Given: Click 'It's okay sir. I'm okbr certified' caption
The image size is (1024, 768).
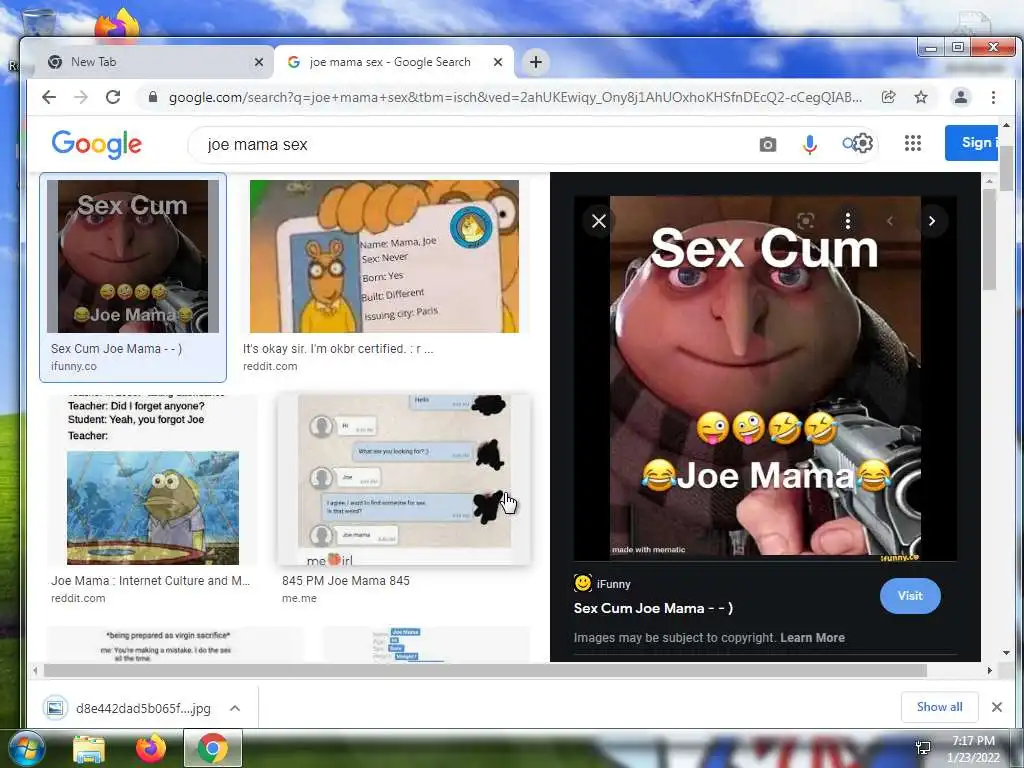Looking at the screenshot, I should [338, 349].
